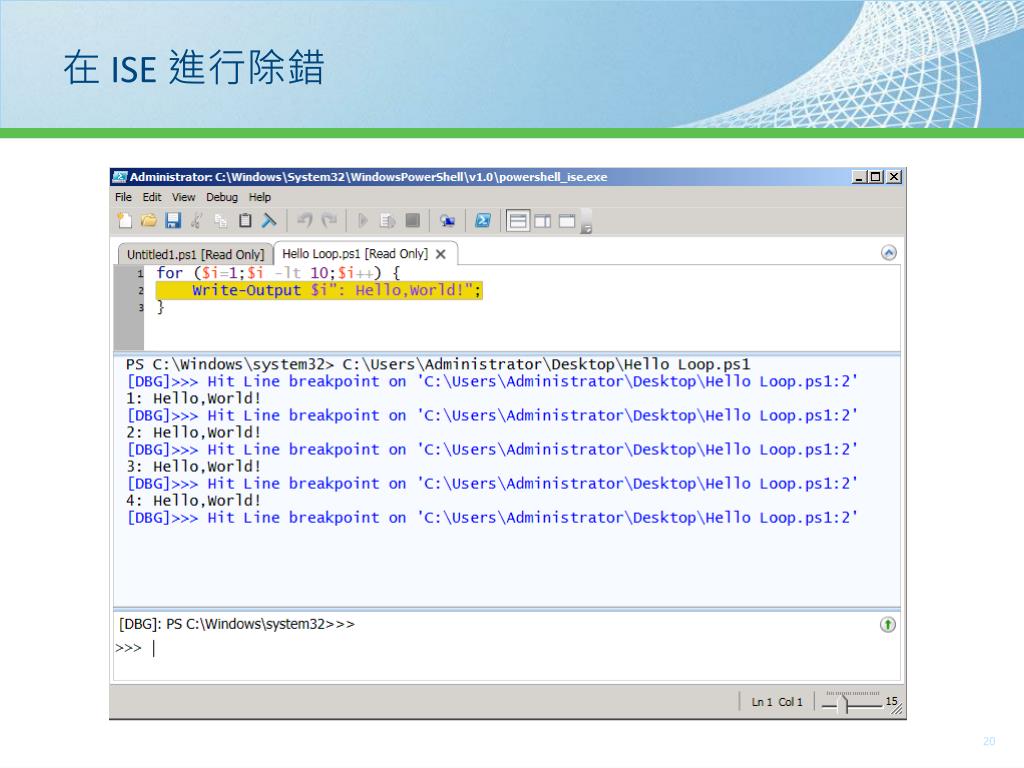
Task: Open the Debug menu
Action: 222,197
